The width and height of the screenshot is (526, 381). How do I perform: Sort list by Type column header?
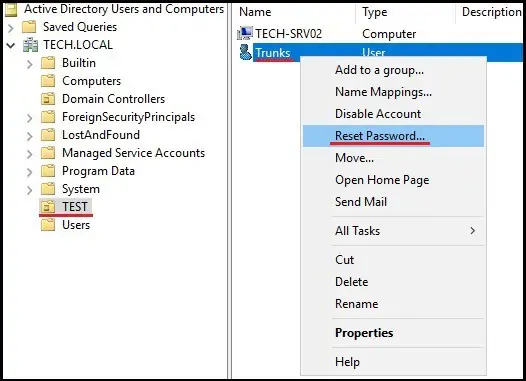click(x=405, y=12)
